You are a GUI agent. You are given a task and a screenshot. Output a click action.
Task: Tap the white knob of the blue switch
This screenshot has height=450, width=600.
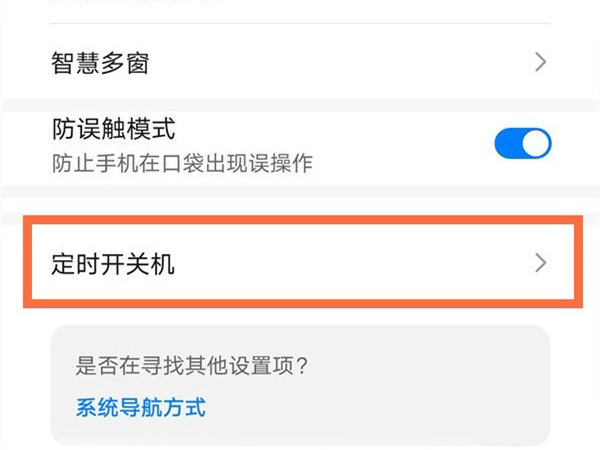click(536, 145)
